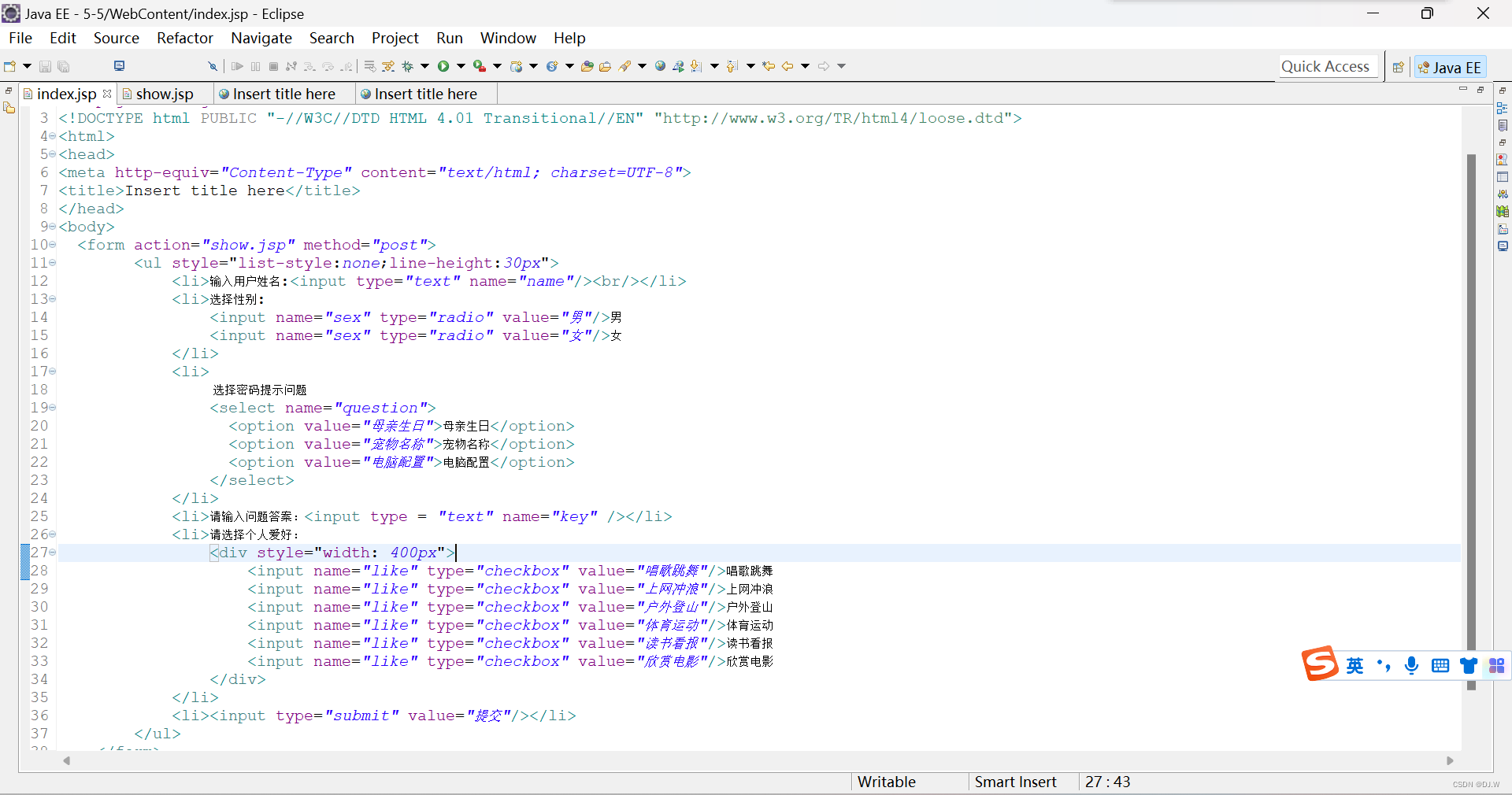Open Project Explorer icon in left sidebar

click(9, 108)
